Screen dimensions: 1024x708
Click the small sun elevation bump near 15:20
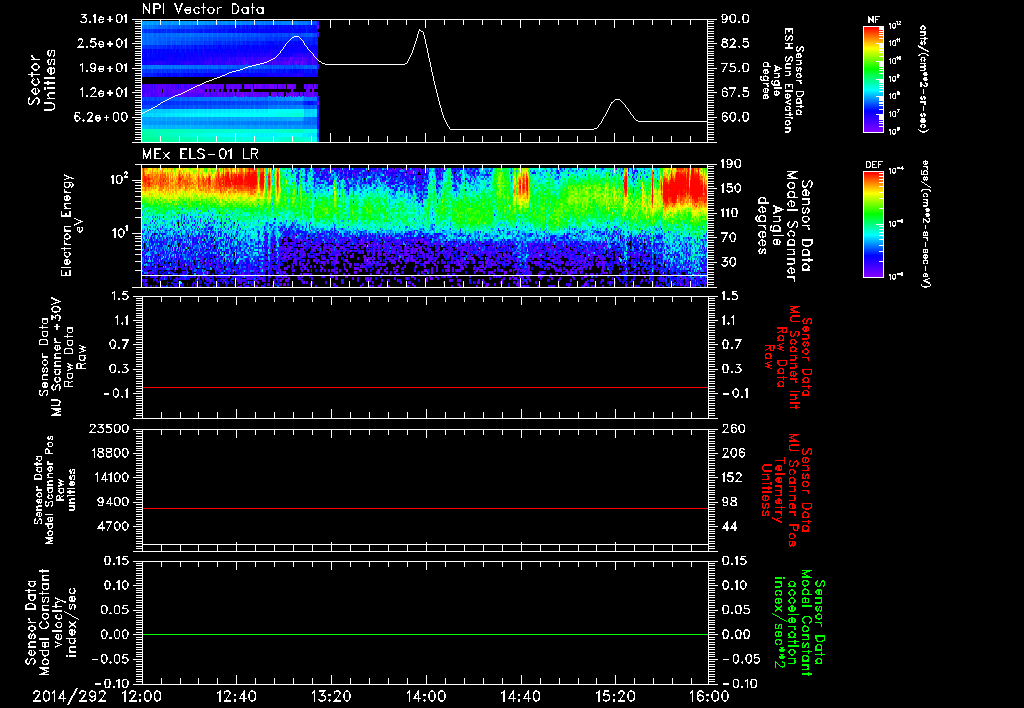tap(617, 101)
